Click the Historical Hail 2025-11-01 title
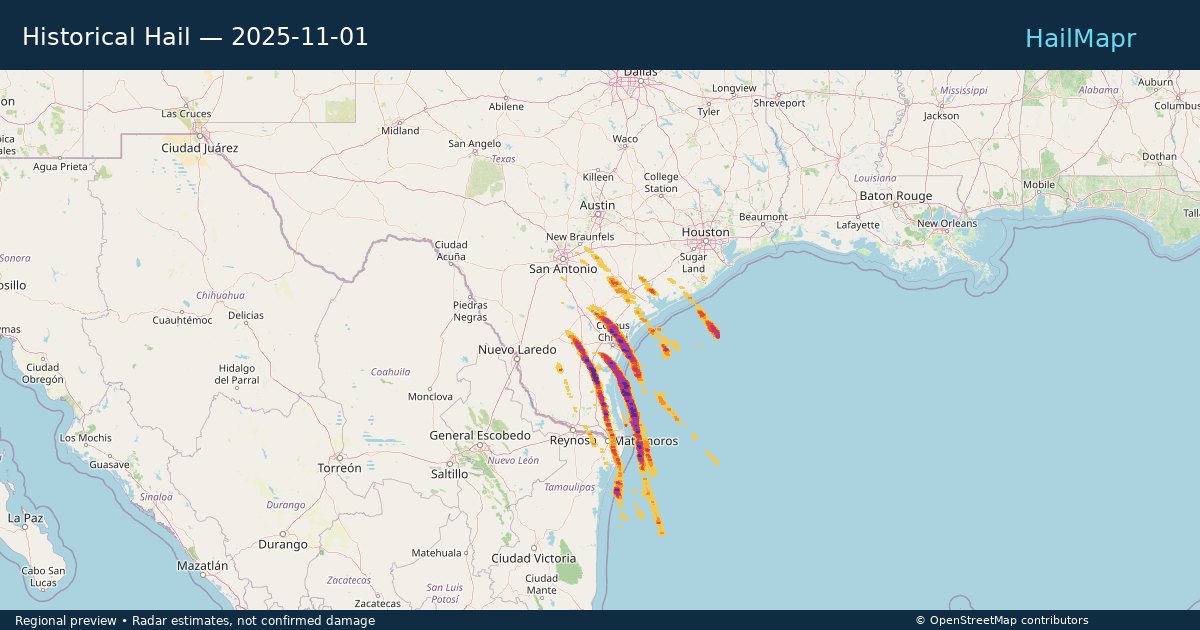 (x=195, y=37)
